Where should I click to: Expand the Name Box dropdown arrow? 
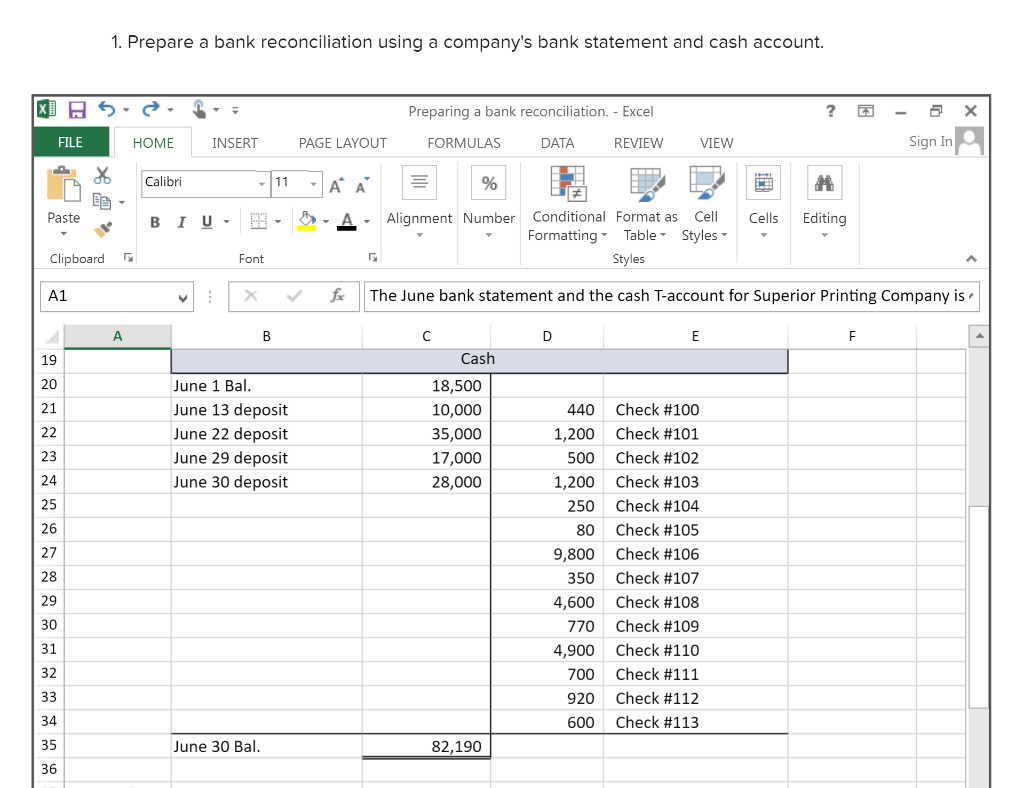181,297
